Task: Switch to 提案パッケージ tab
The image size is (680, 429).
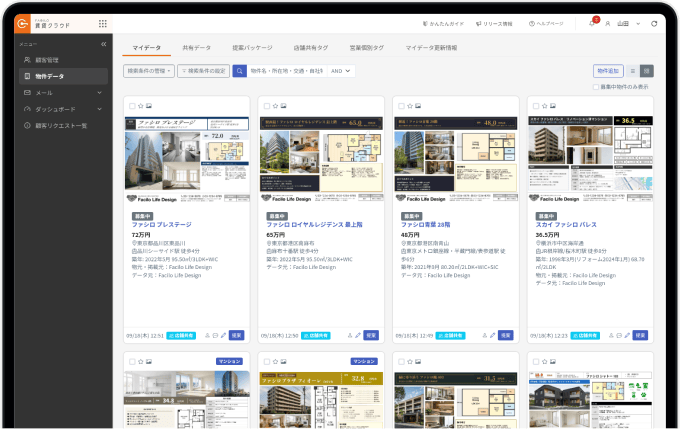Action: click(252, 48)
